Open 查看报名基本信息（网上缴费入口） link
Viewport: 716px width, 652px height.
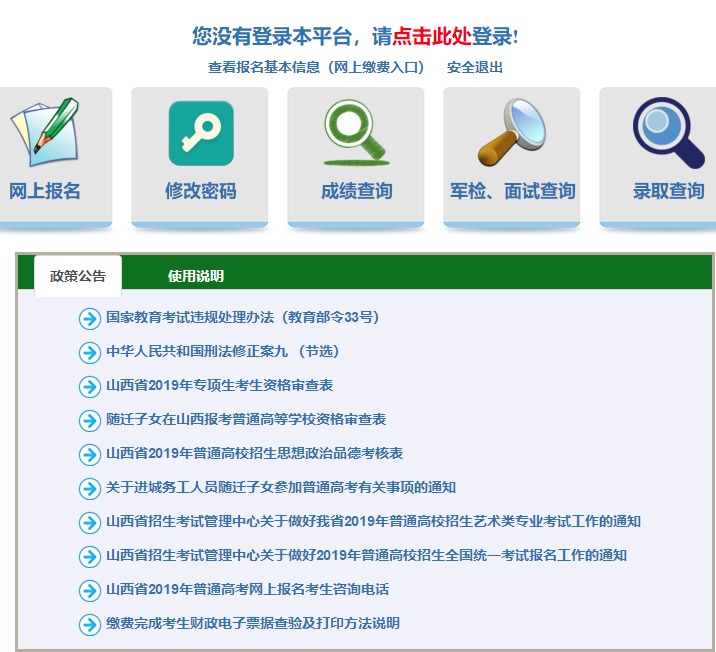pyautogui.click(x=316, y=68)
